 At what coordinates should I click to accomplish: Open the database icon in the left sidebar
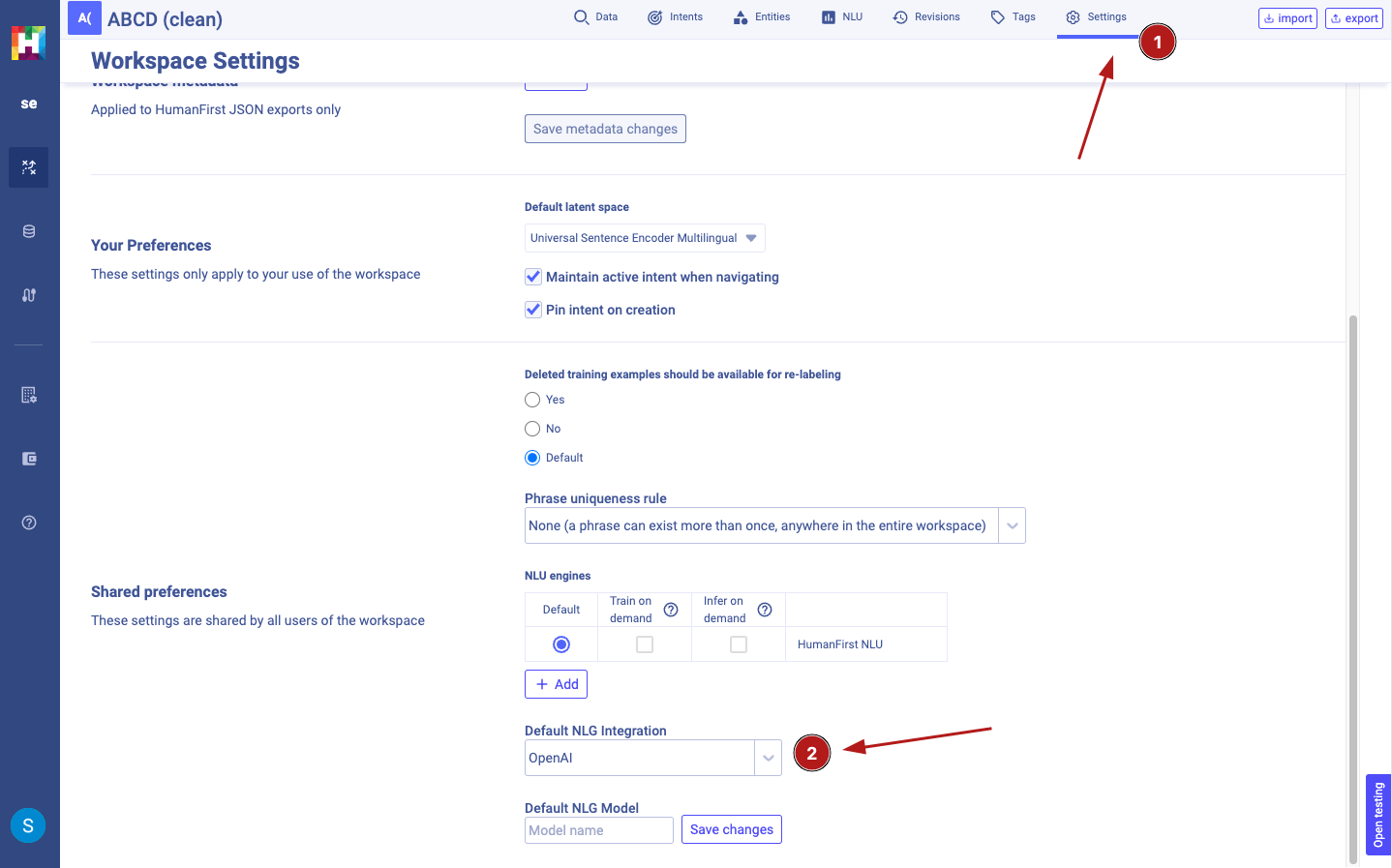[29, 231]
